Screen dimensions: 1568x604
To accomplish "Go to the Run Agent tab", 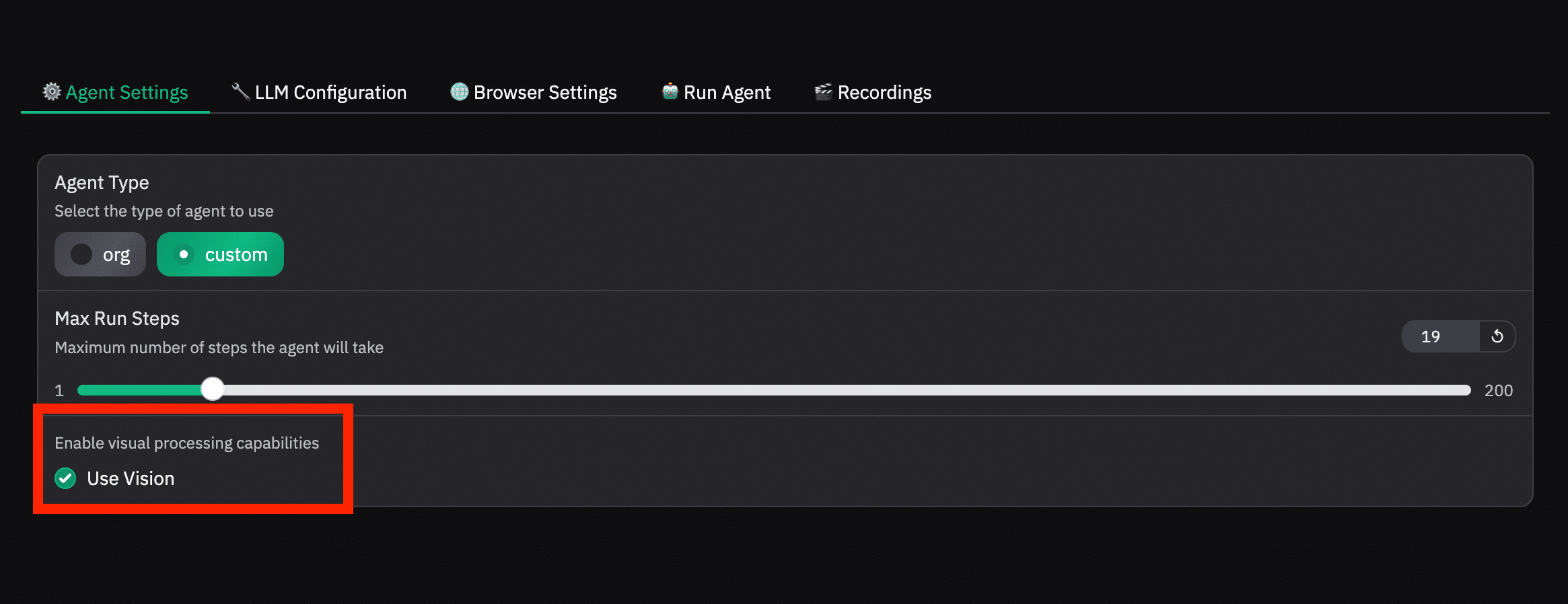I will [727, 92].
